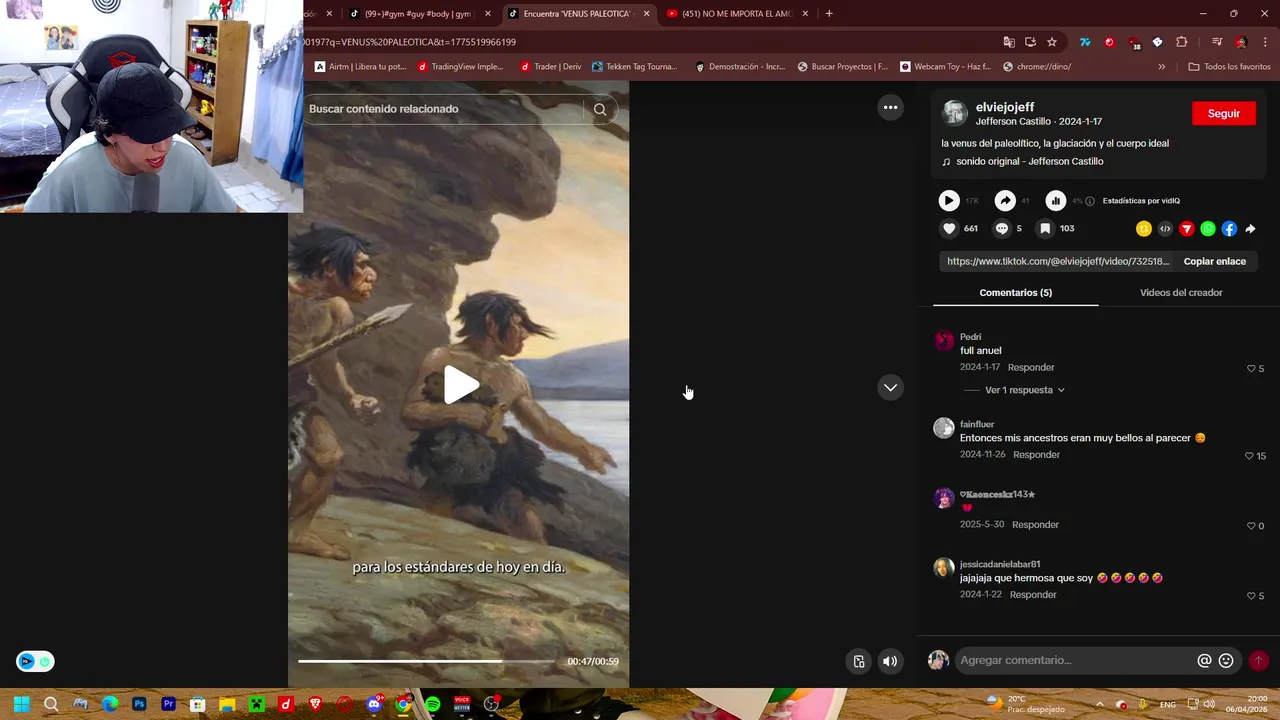Viewport: 1280px width, 720px height.
Task: Open Spotify from taskbar
Action: click(x=432, y=704)
